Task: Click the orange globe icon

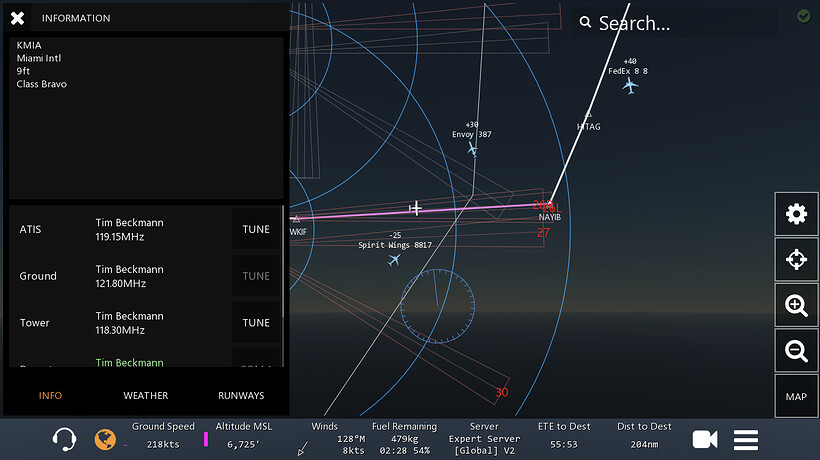Action: 105,439
